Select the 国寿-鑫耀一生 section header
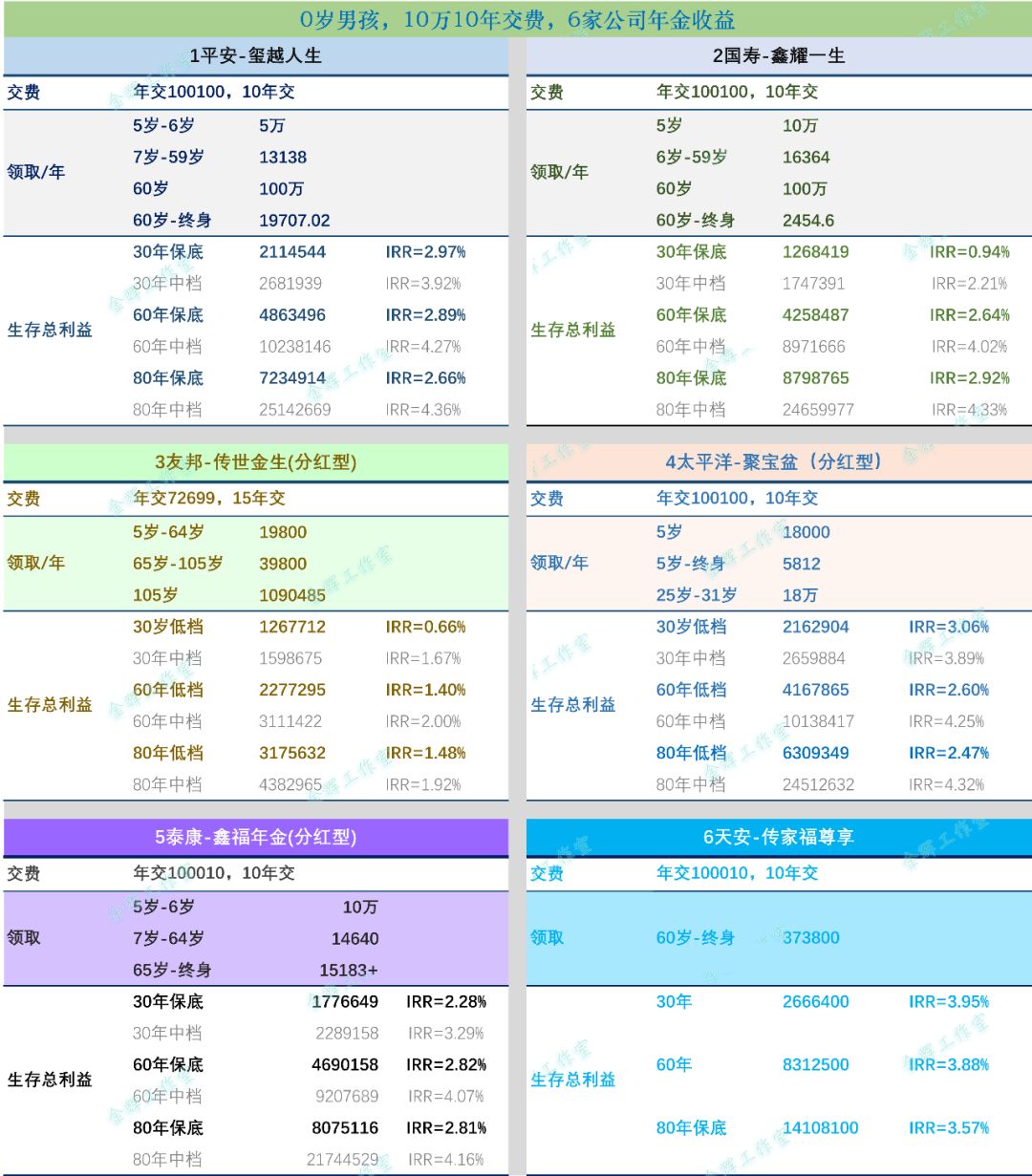This screenshot has height=1176, width=1032. point(779,55)
